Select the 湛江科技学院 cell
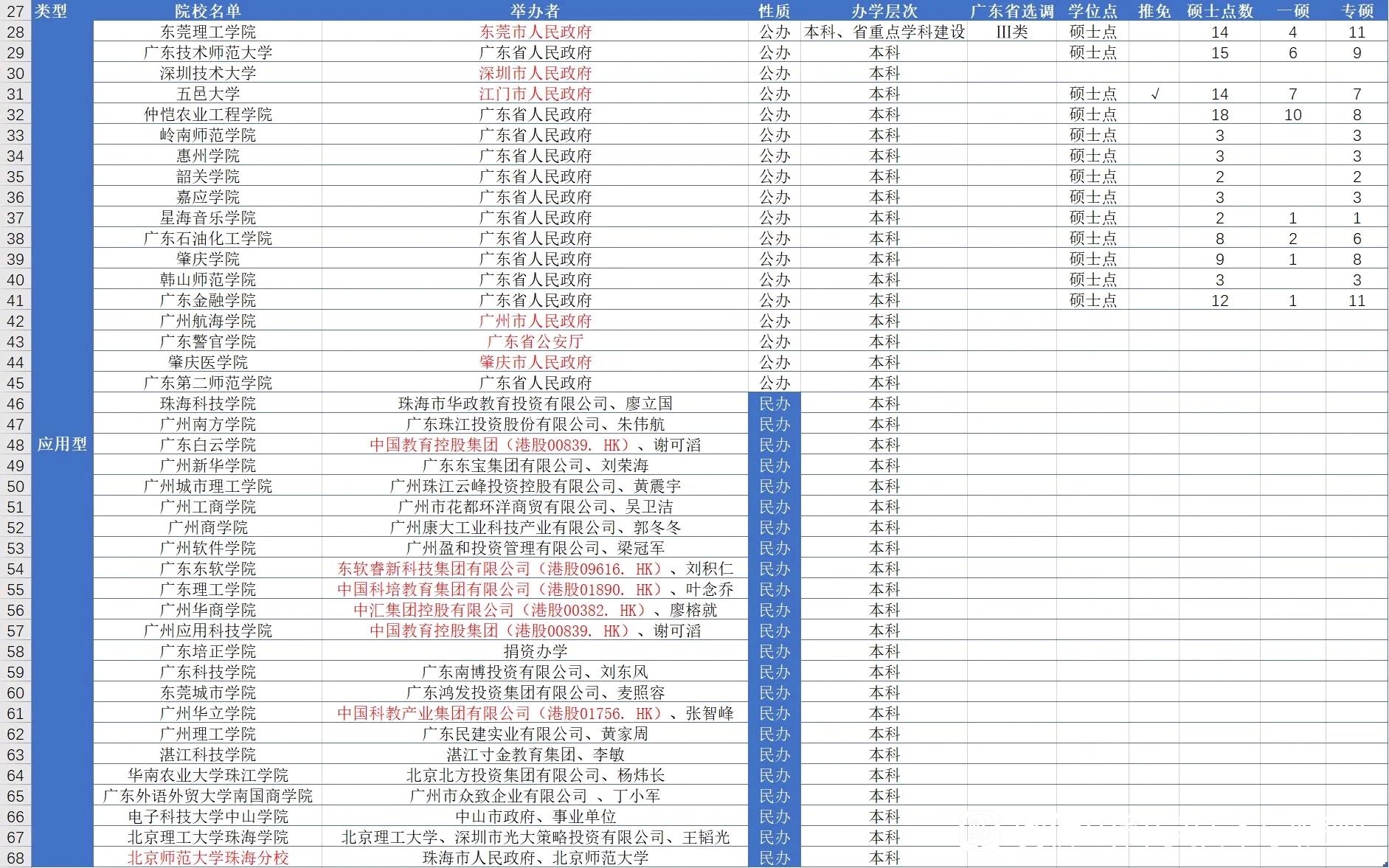The width and height of the screenshot is (1389, 868). tap(208, 754)
